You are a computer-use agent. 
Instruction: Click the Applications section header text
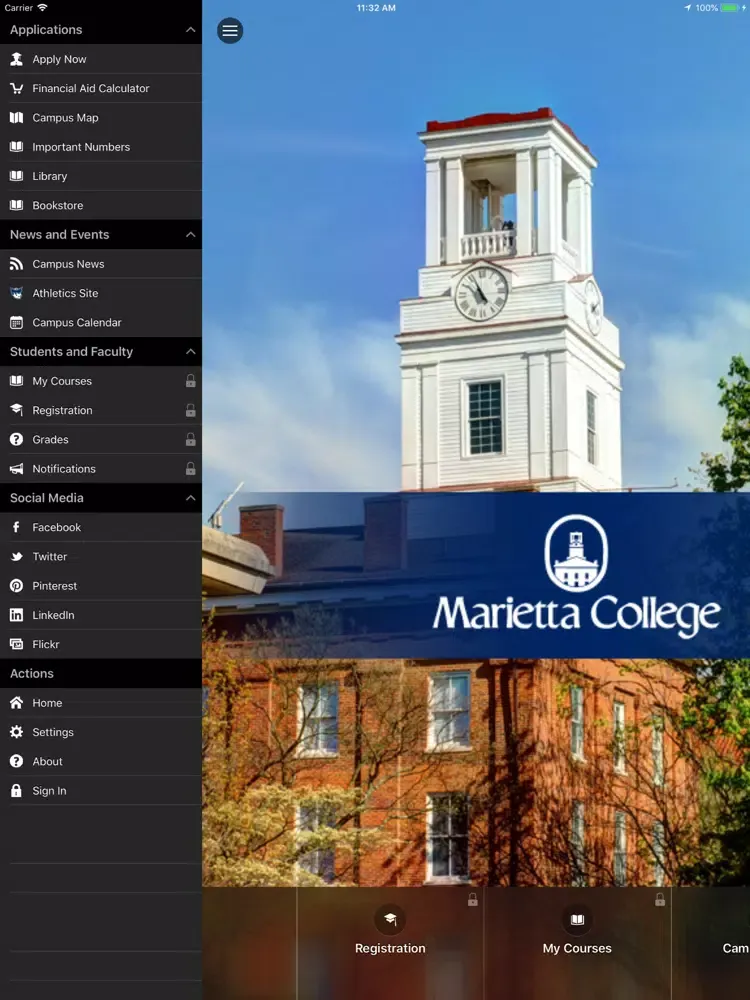(x=46, y=30)
